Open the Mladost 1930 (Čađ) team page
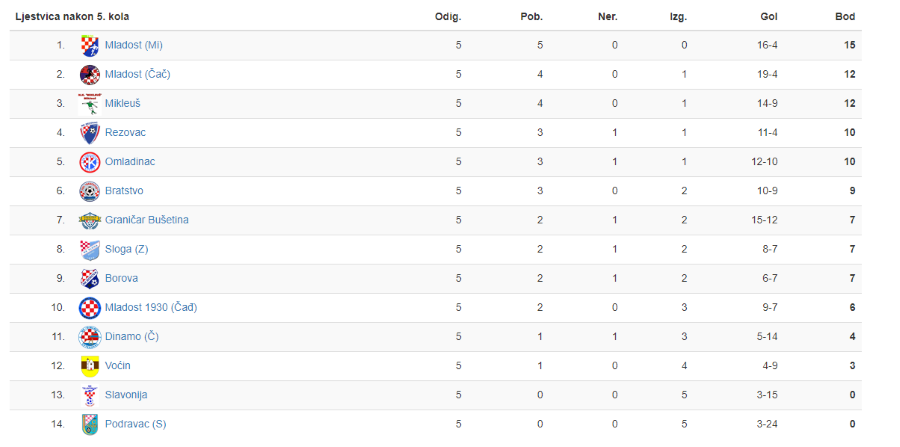 click(x=151, y=308)
